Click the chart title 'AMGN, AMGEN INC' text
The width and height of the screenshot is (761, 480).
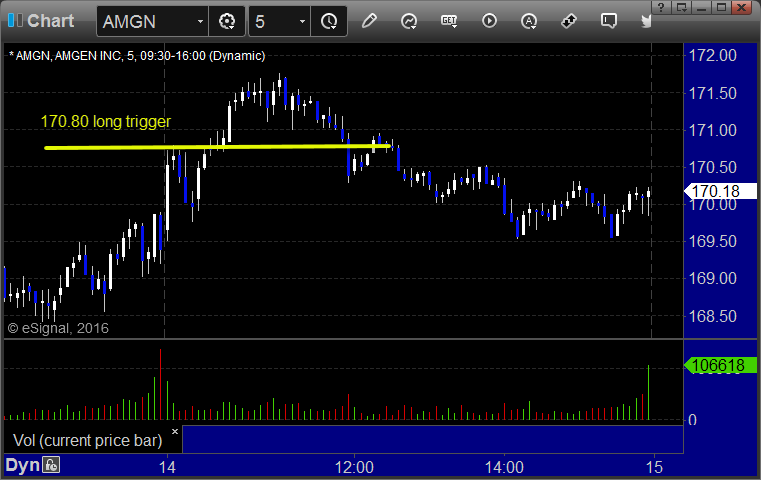click(68, 56)
